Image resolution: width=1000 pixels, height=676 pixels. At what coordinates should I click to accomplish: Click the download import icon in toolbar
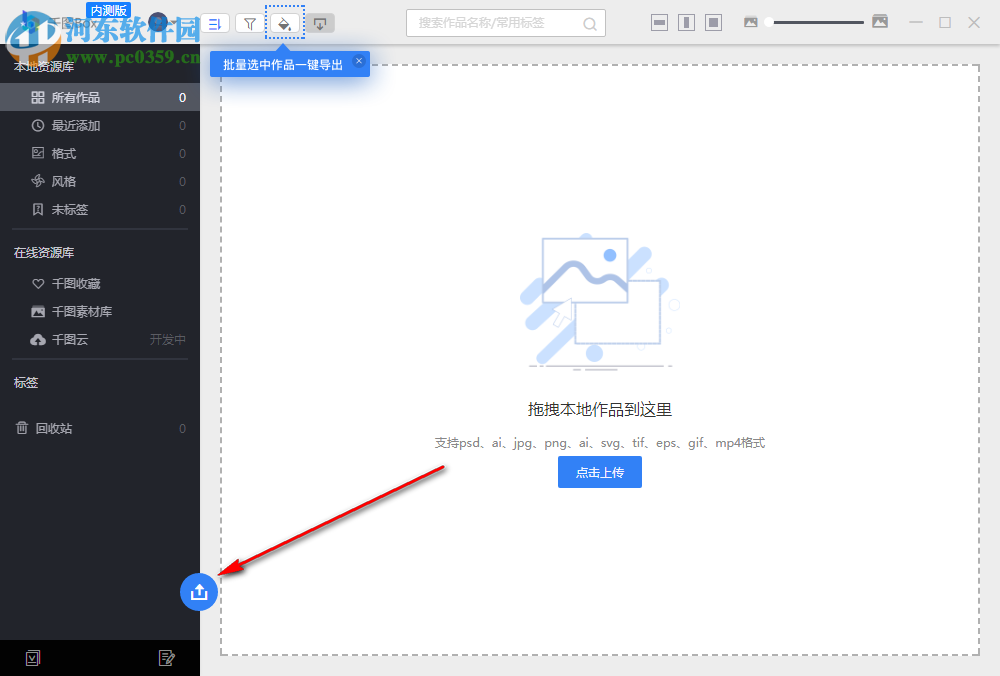click(x=320, y=22)
